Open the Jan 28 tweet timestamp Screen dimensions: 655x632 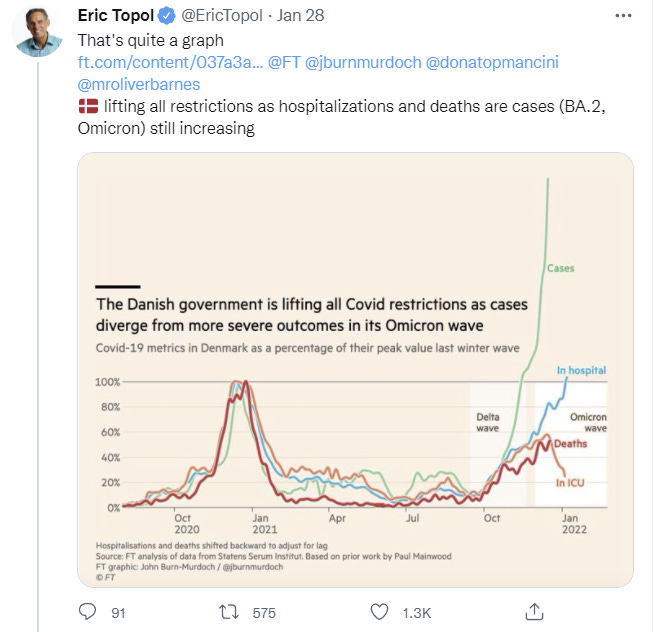(x=300, y=16)
